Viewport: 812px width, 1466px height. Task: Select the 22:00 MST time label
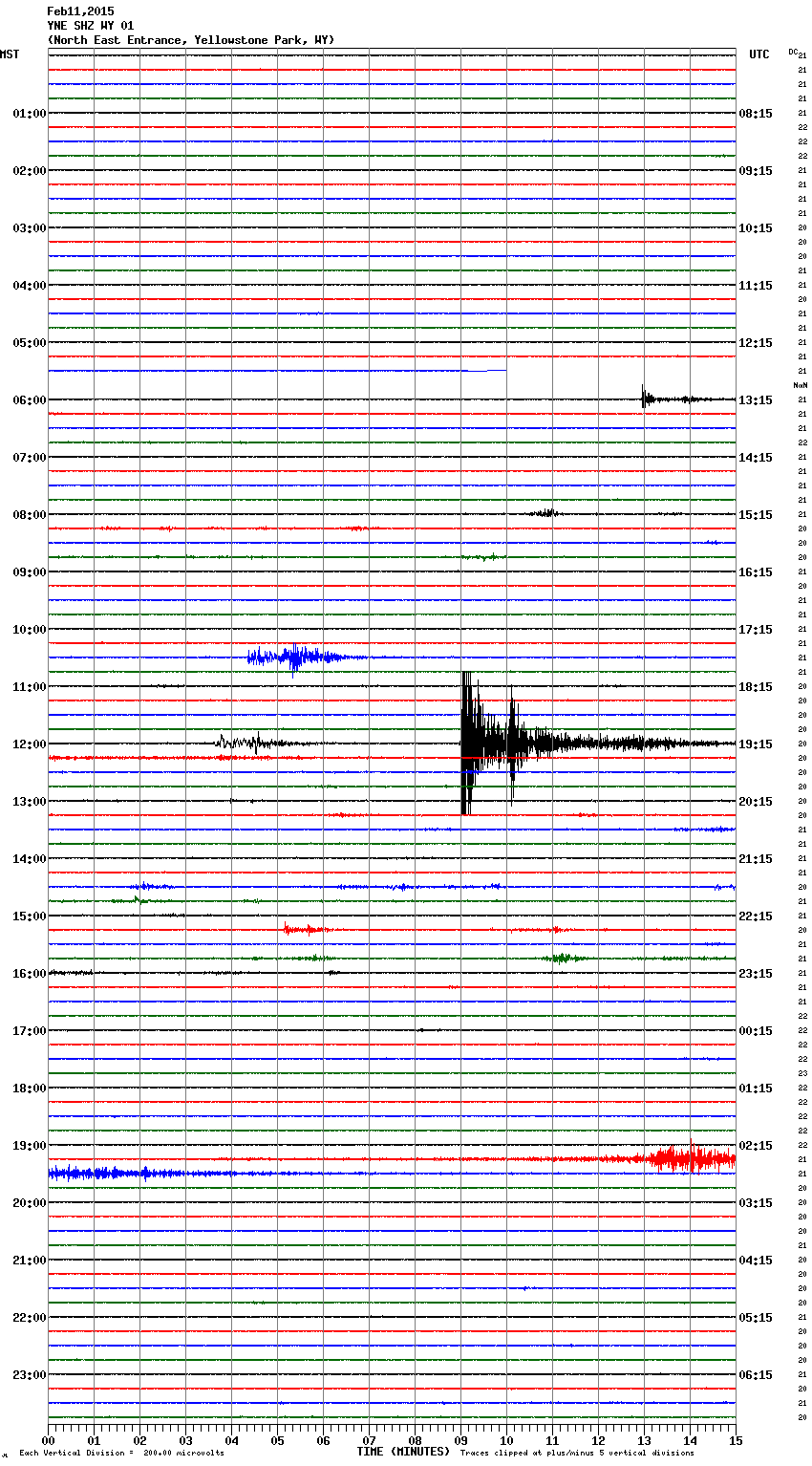click(x=30, y=1318)
